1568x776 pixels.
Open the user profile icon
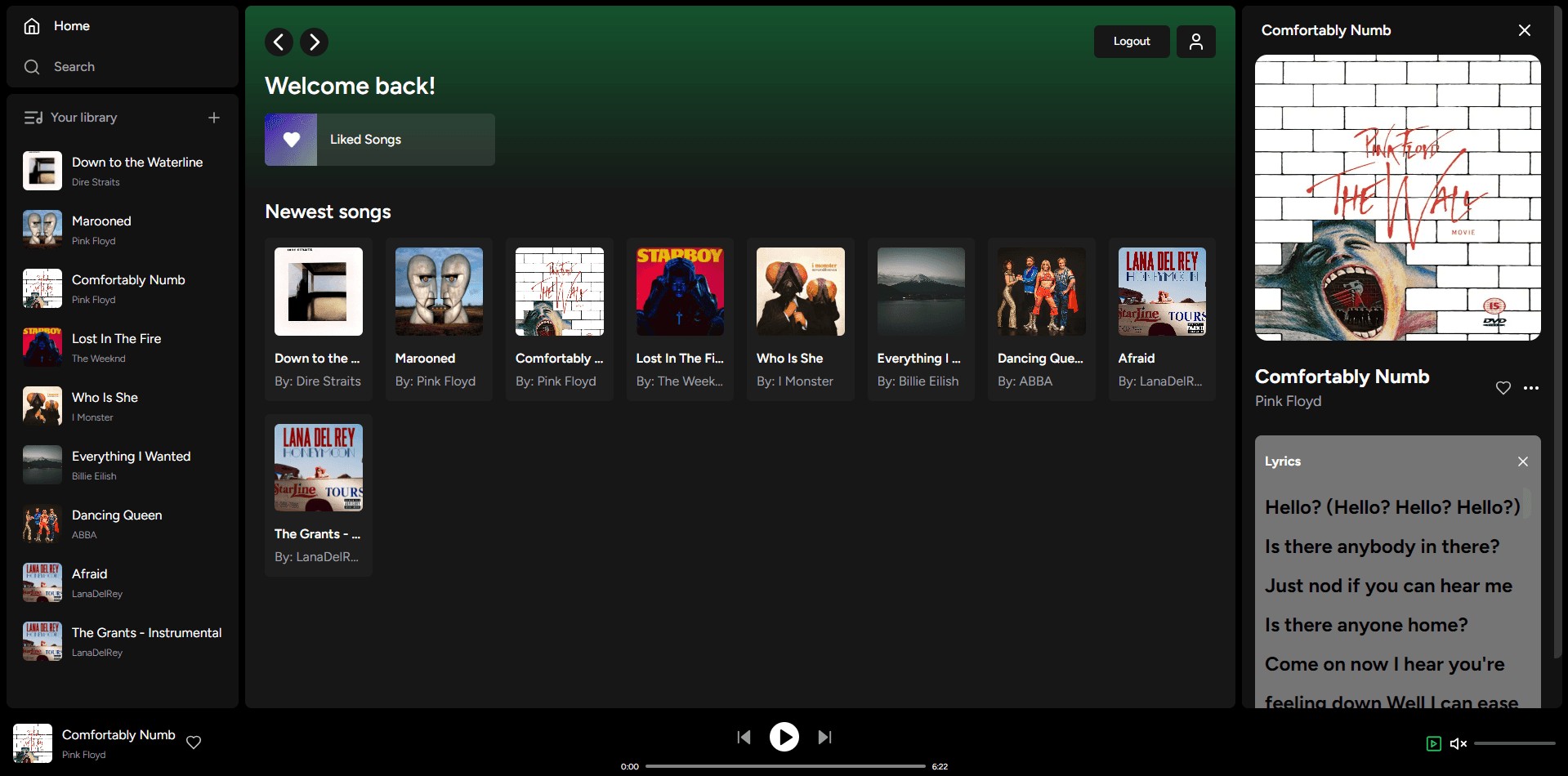tap(1196, 42)
